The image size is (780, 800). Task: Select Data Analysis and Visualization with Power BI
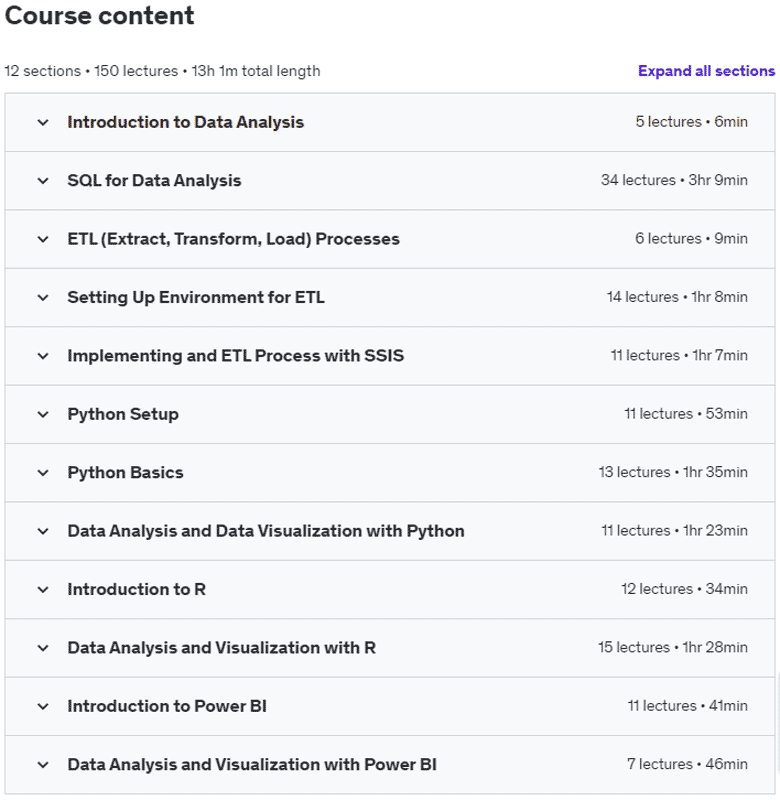(x=252, y=765)
